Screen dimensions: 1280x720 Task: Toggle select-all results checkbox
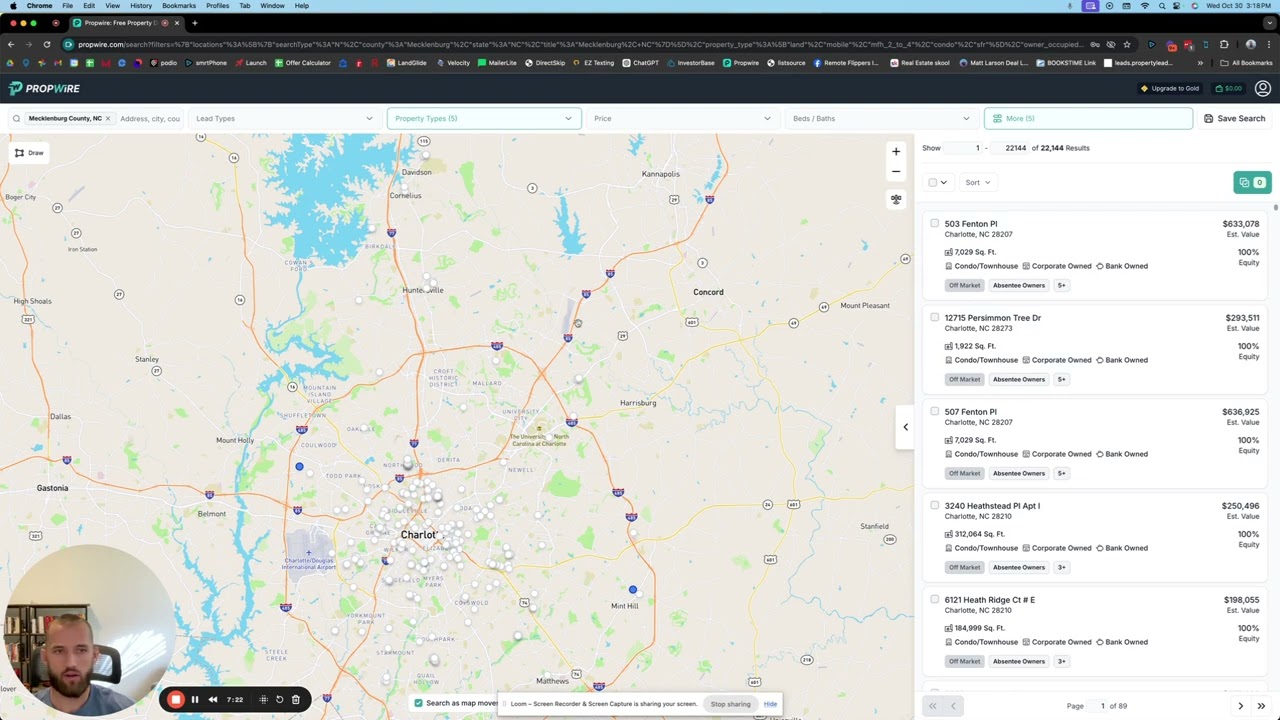click(x=933, y=182)
